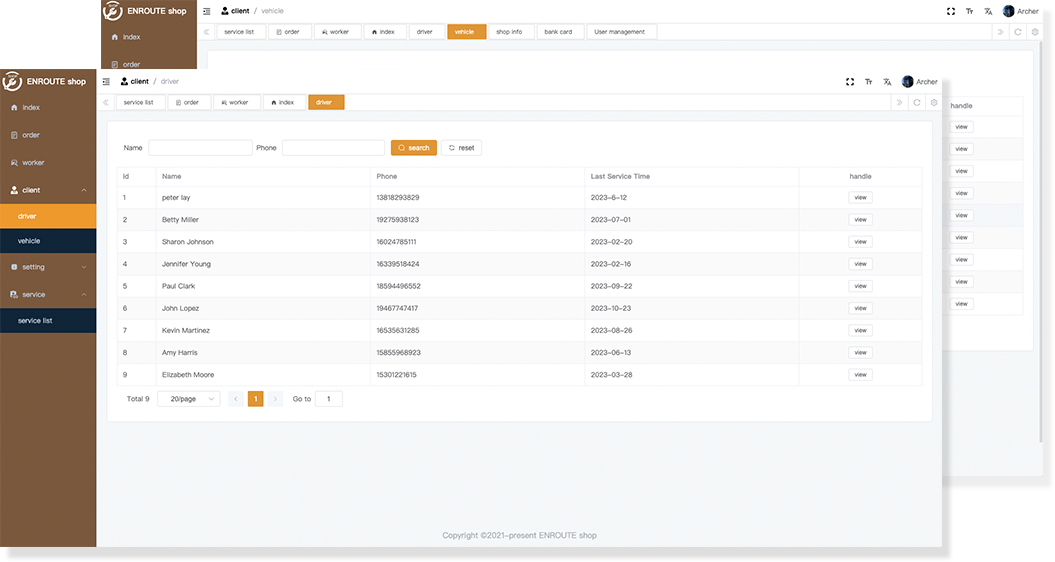Toggle sidebar collapse icon beside client / driver breadcrumb
The image size is (1055, 562).
pyautogui.click(x=106, y=81)
